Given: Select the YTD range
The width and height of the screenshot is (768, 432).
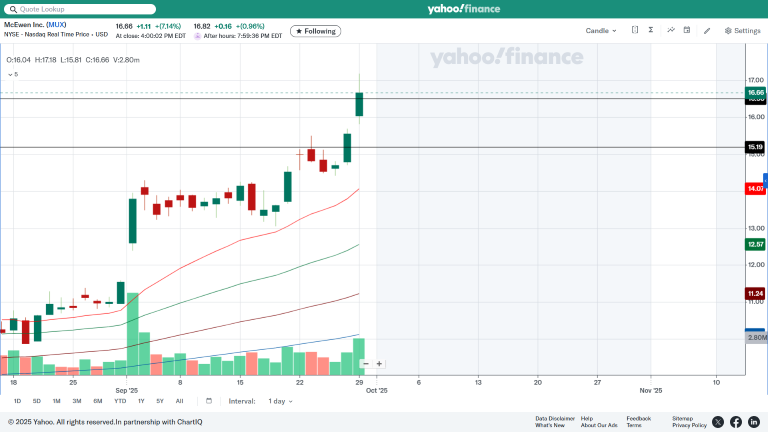Looking at the screenshot, I should click(120, 401).
